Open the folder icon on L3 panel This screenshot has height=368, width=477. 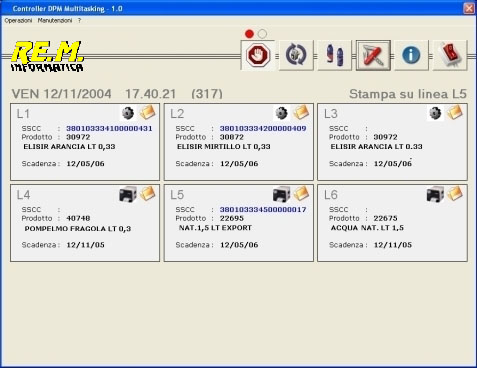point(455,112)
